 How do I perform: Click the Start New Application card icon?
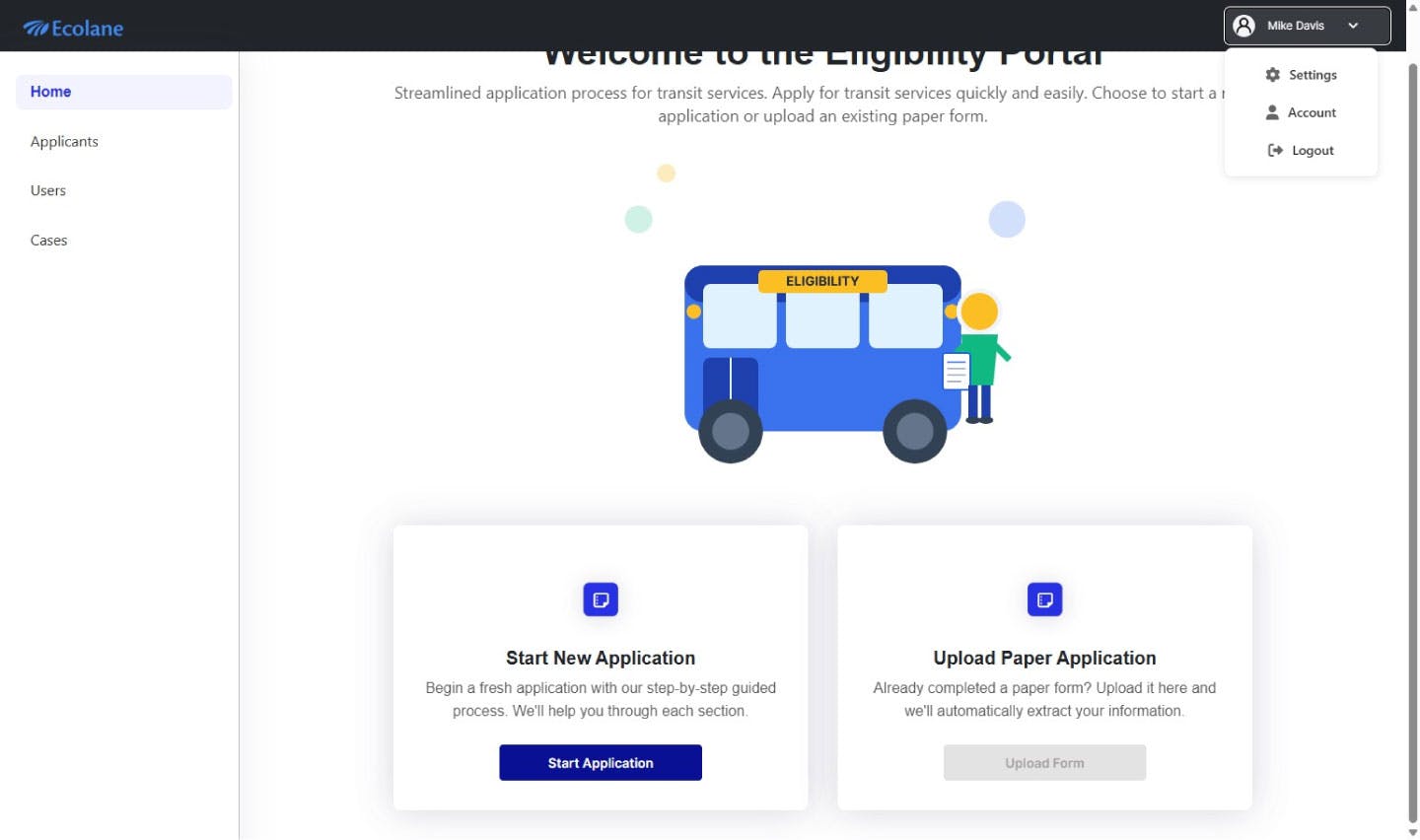pos(601,598)
